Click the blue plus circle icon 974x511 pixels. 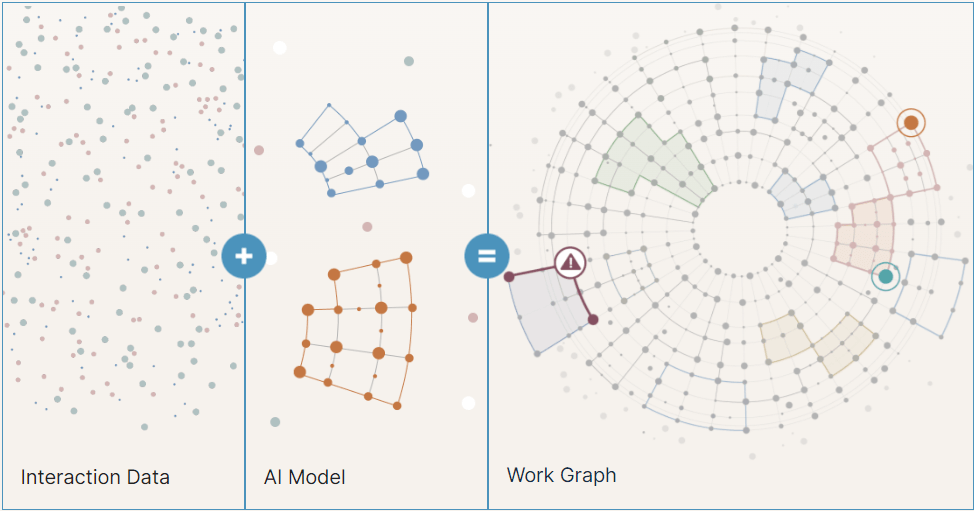[244, 256]
